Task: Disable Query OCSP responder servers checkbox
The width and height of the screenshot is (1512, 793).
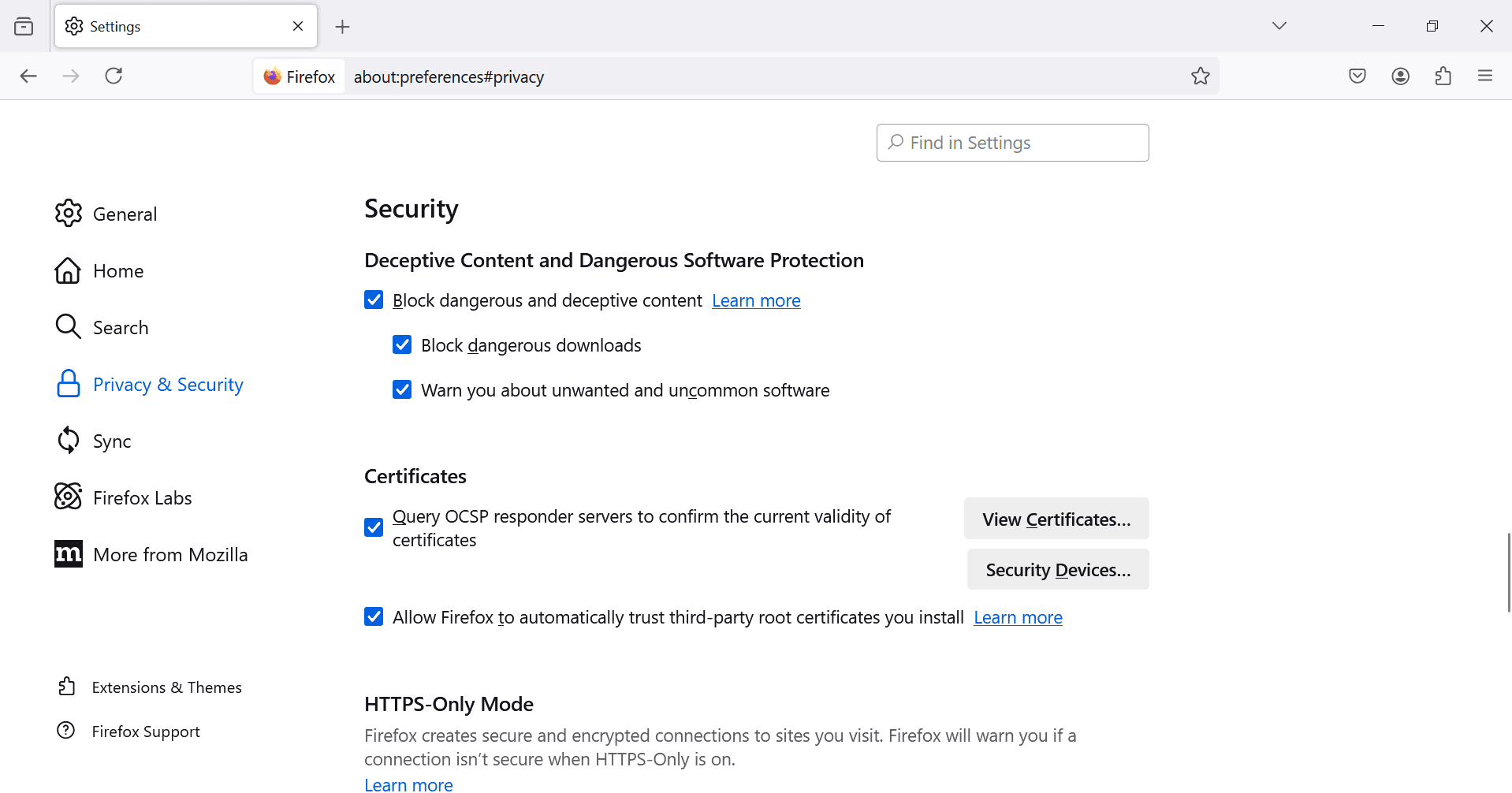Action: pyautogui.click(x=374, y=527)
